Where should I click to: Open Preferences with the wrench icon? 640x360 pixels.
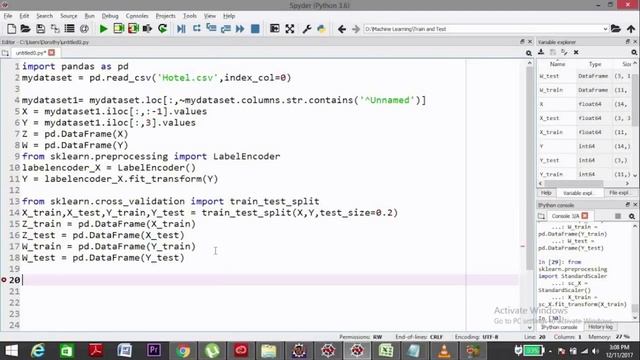click(307, 29)
